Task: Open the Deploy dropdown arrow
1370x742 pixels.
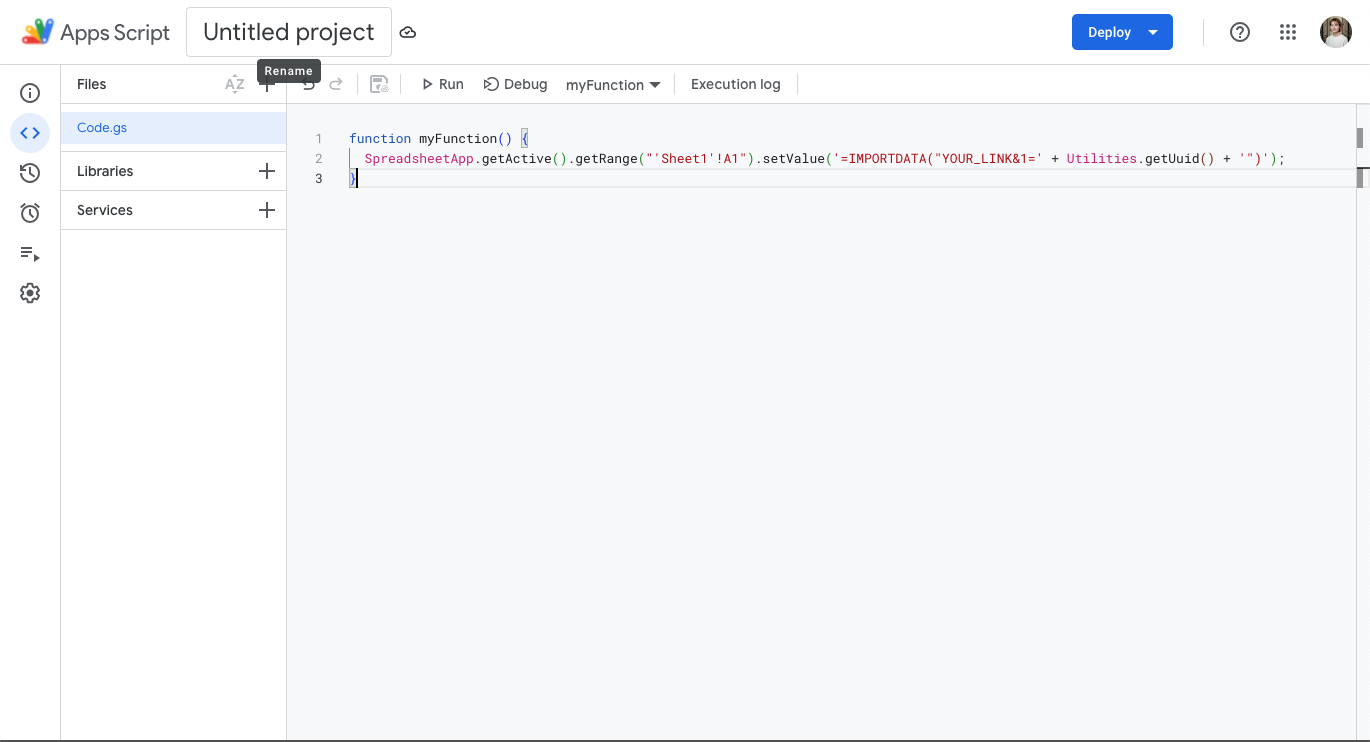Action: pos(1153,32)
